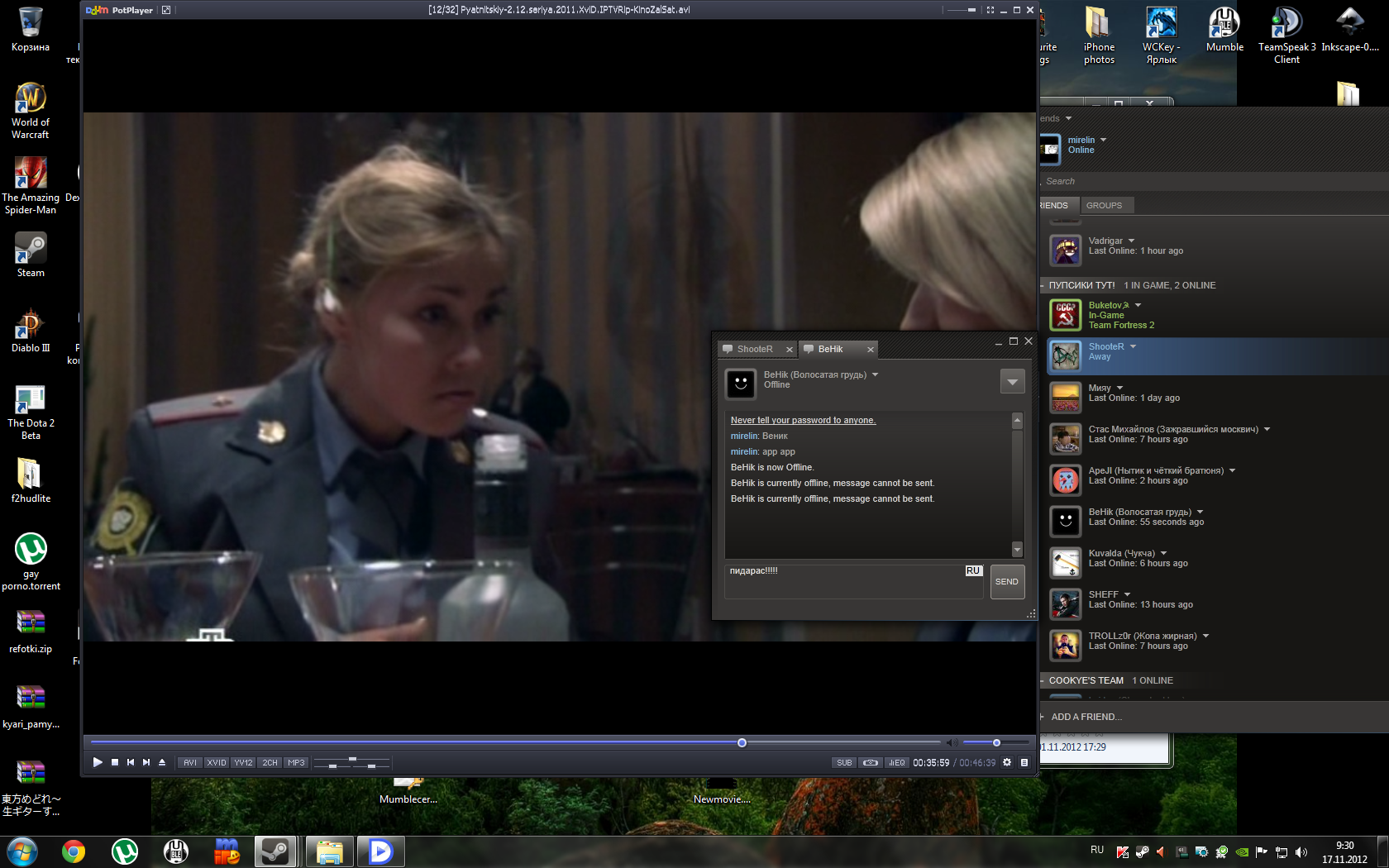Open BeHik's name dropdown arrow in chat header

tap(875, 374)
